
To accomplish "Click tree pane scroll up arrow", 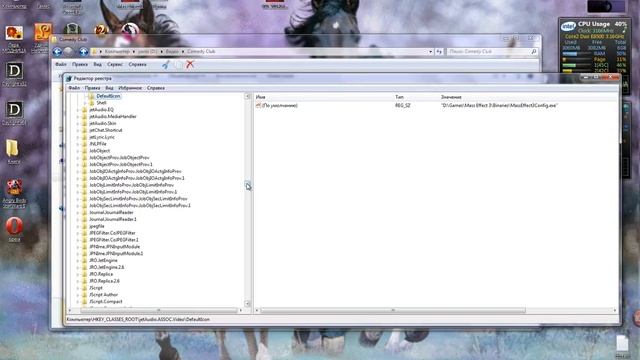I will click(247, 97).
